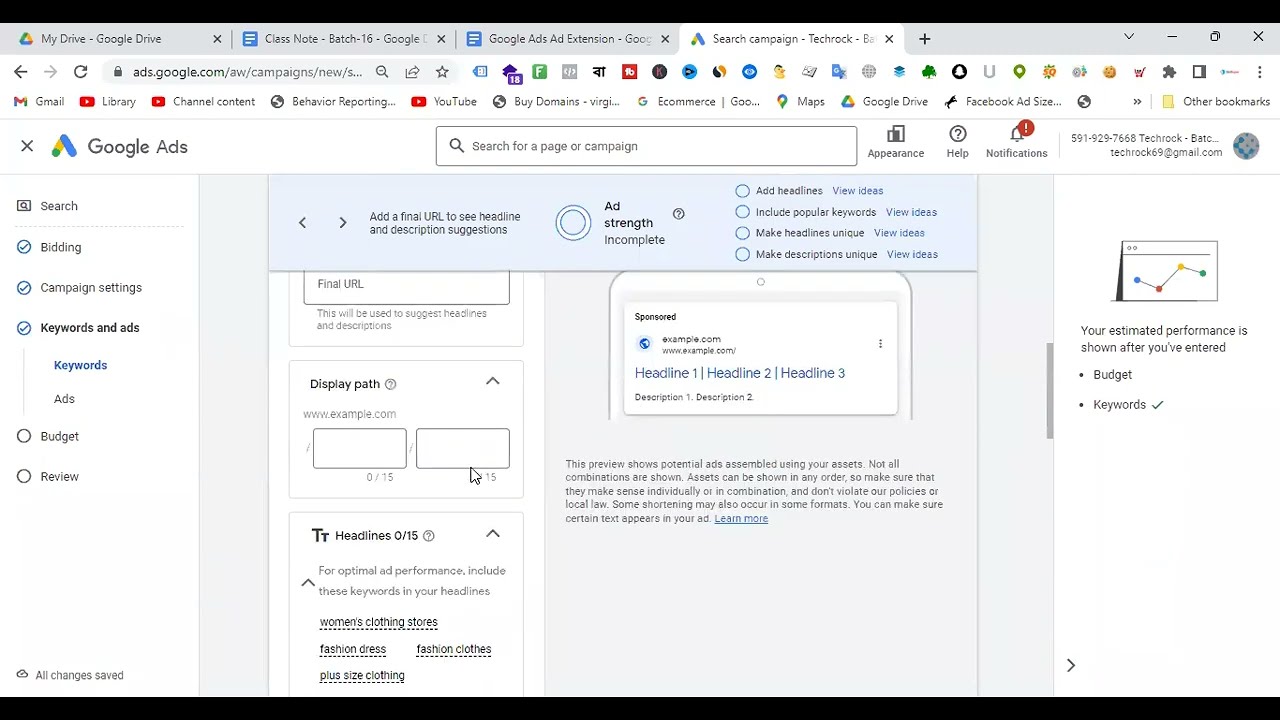Collapse the Headlines section
Image resolution: width=1280 pixels, height=720 pixels.
(x=493, y=534)
